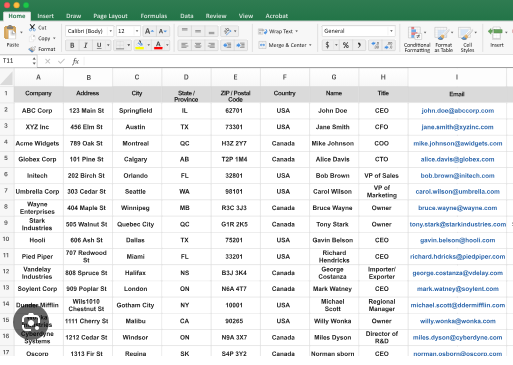The width and height of the screenshot is (513, 365).
Task: Expand the Merge & Center dropdown arrow
Action: [310, 45]
